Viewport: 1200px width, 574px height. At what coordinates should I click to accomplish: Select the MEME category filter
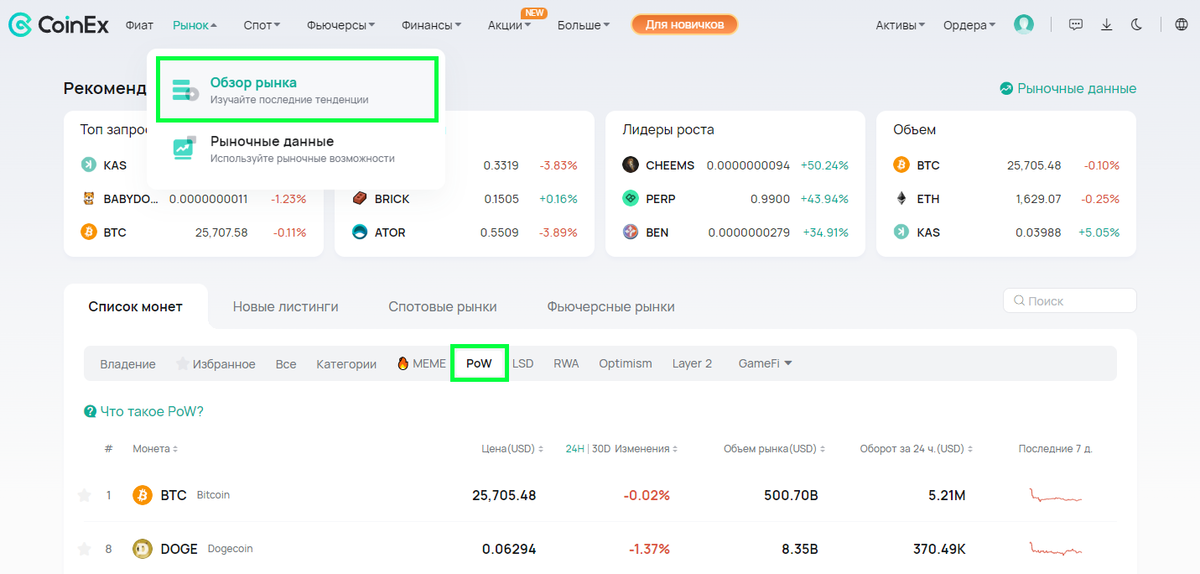(421, 364)
